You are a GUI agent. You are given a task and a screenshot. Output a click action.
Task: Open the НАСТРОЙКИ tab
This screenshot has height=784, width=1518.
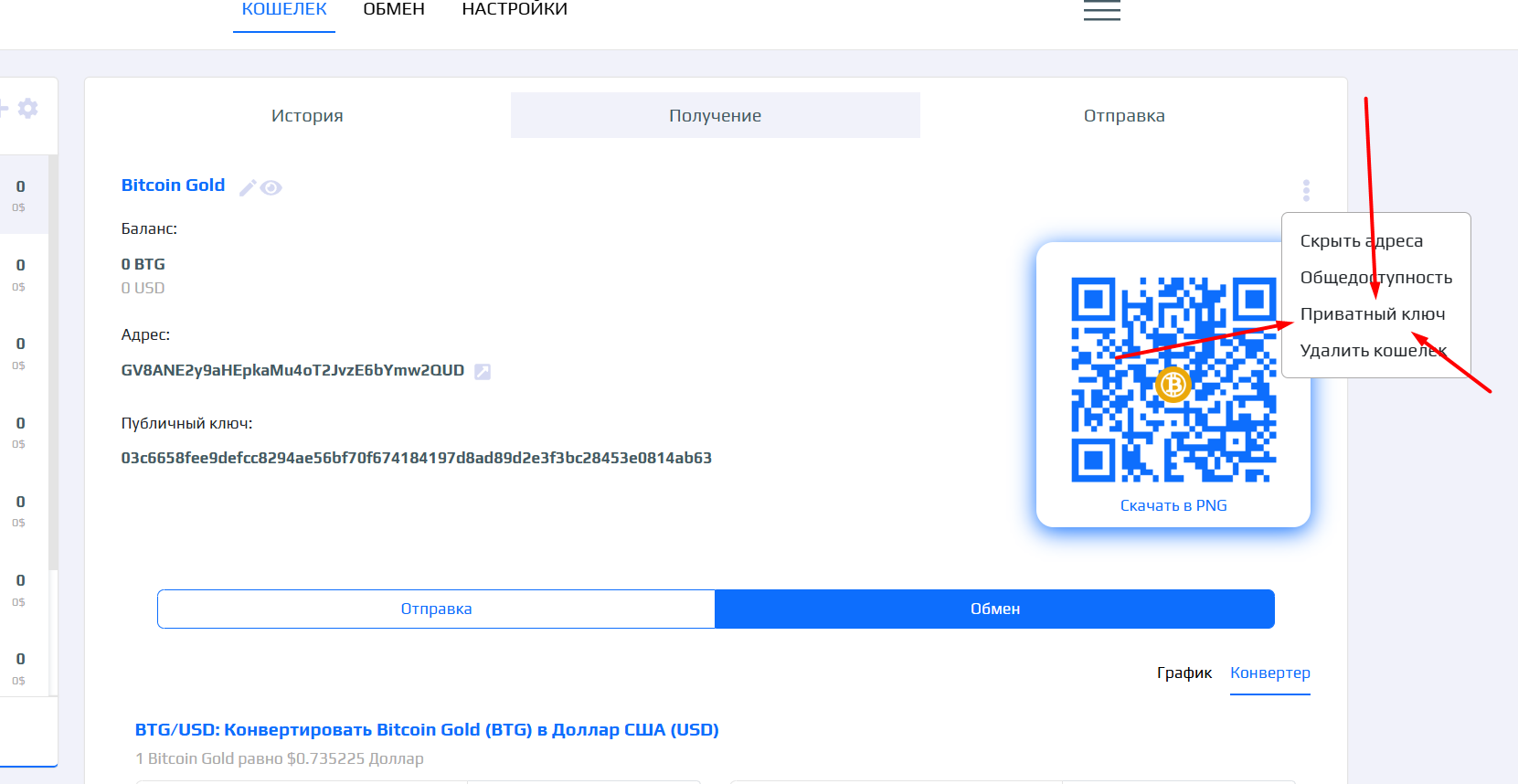coord(515,9)
